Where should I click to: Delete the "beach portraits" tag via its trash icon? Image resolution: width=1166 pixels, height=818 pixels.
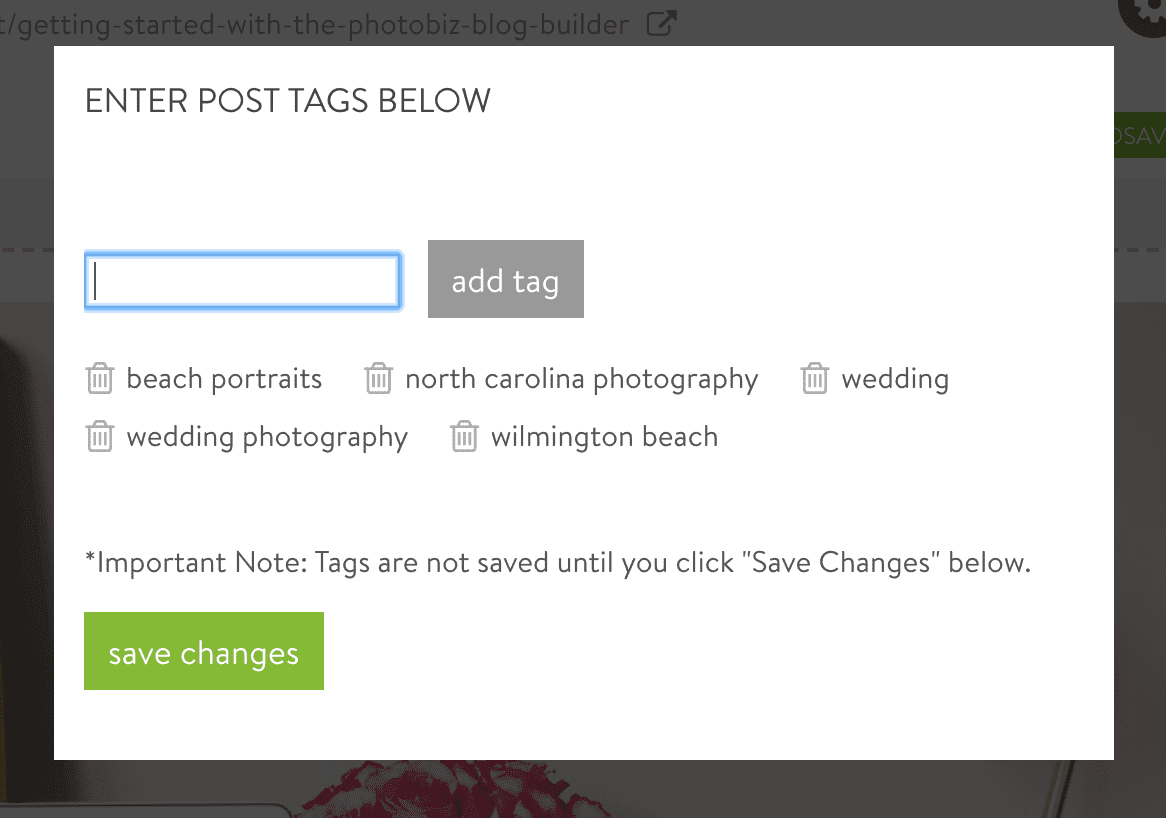tap(99, 378)
